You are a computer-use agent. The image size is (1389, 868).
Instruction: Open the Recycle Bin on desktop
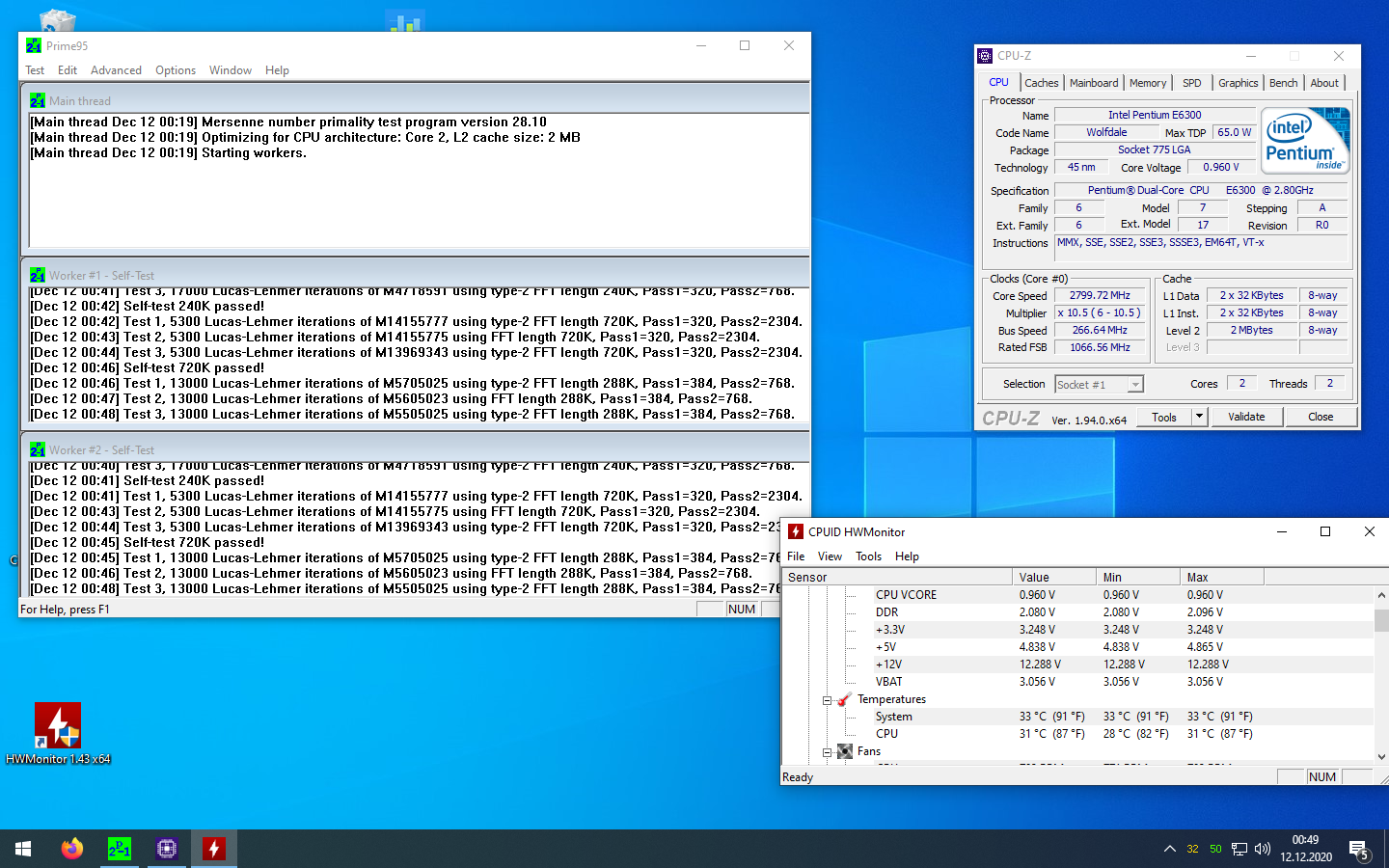[x=58, y=20]
